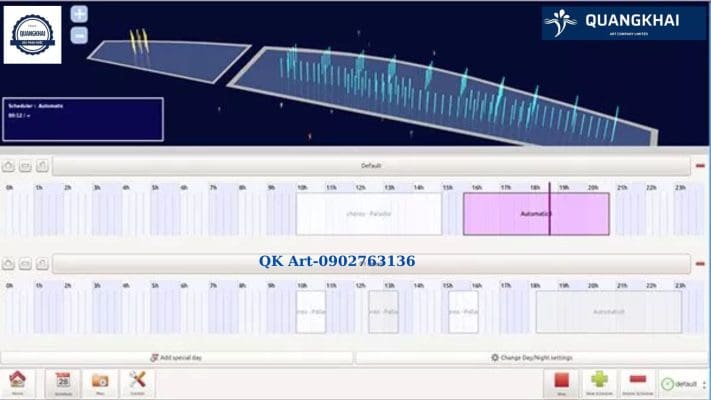Select the pink Automatic block
The height and width of the screenshot is (400, 711).
(536, 214)
